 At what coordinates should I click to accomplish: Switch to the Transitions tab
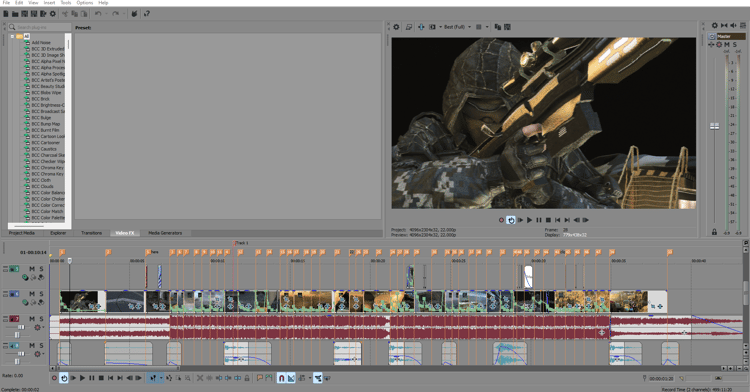91,233
